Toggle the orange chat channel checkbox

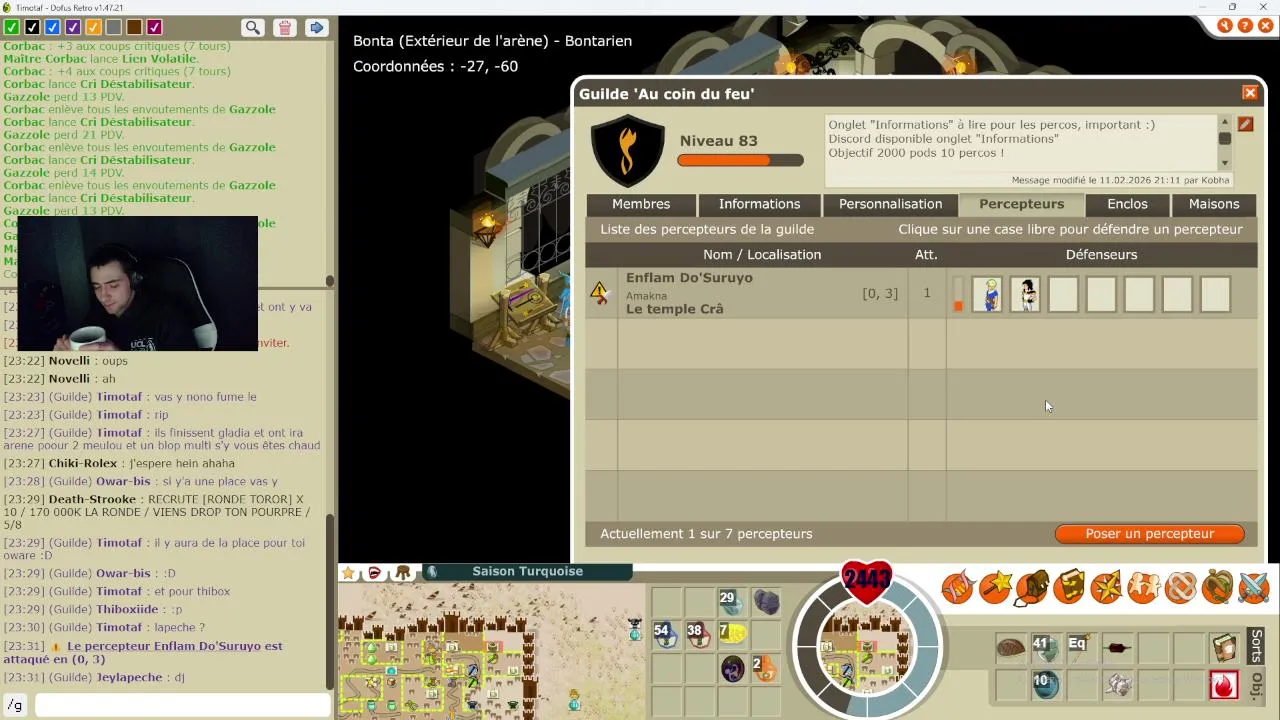point(93,27)
